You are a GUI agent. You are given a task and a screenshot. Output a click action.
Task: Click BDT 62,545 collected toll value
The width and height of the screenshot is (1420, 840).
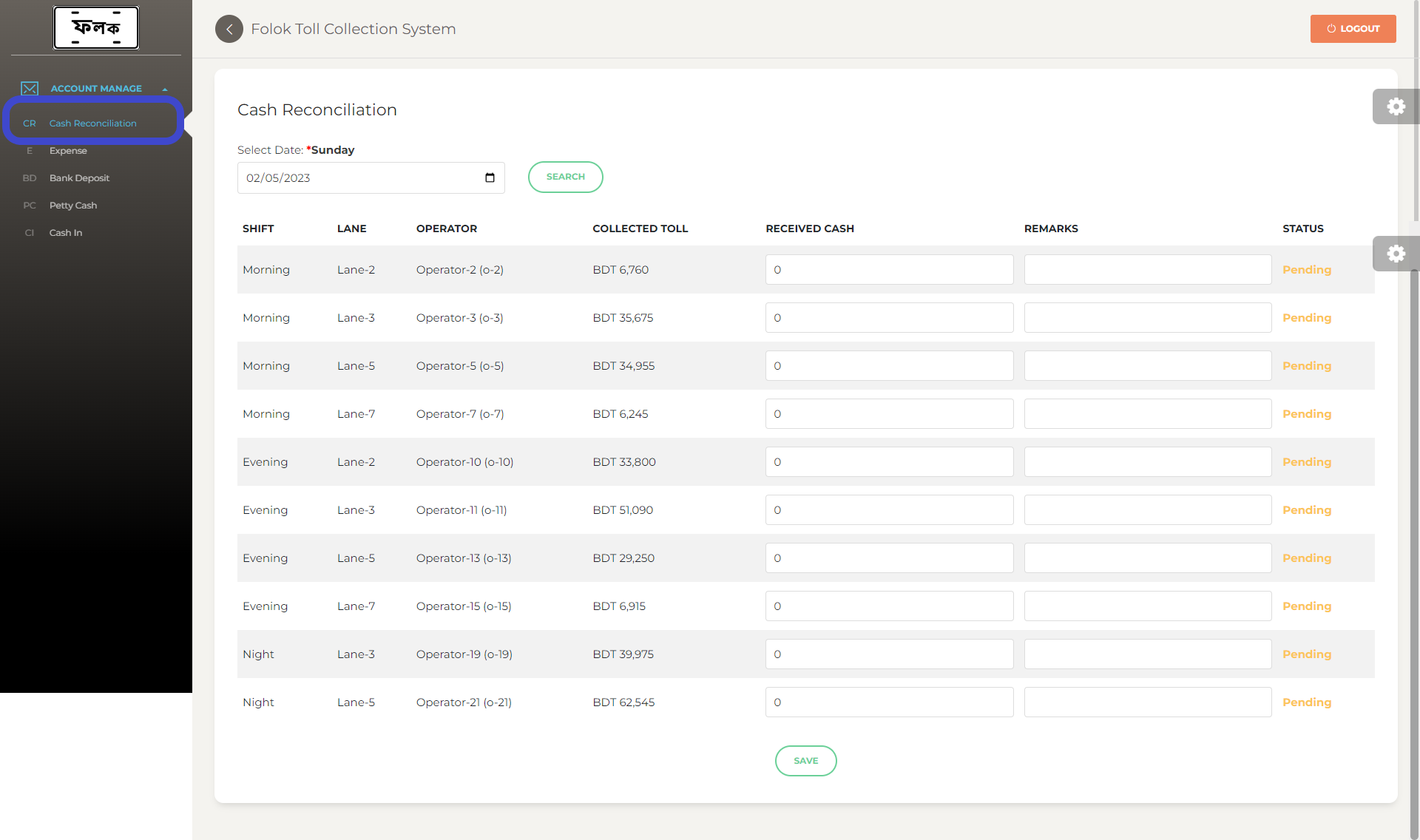623,702
